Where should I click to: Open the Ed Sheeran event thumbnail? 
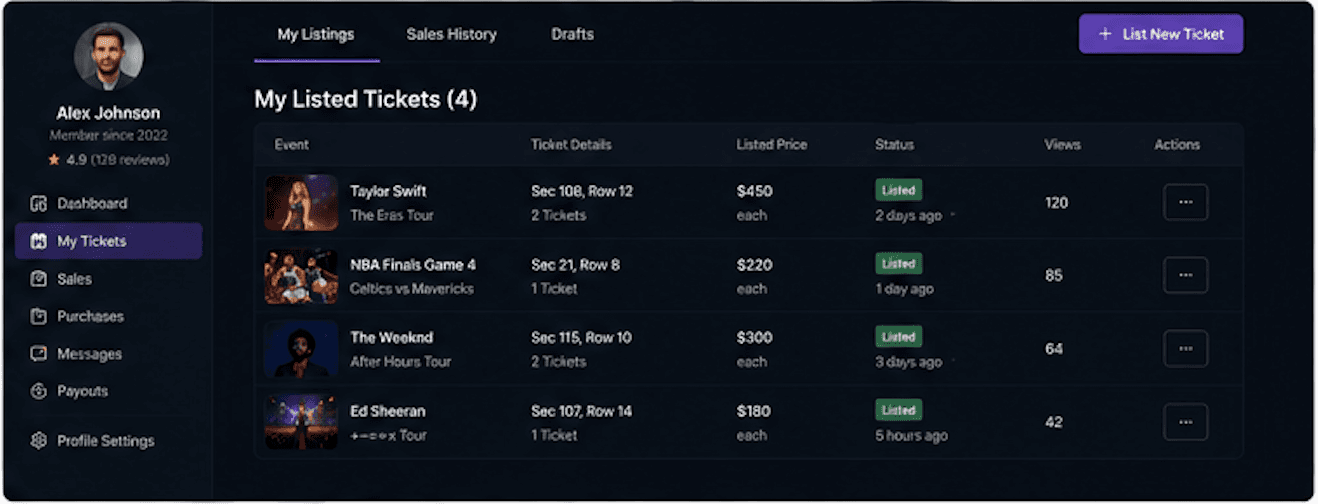pyautogui.click(x=301, y=422)
